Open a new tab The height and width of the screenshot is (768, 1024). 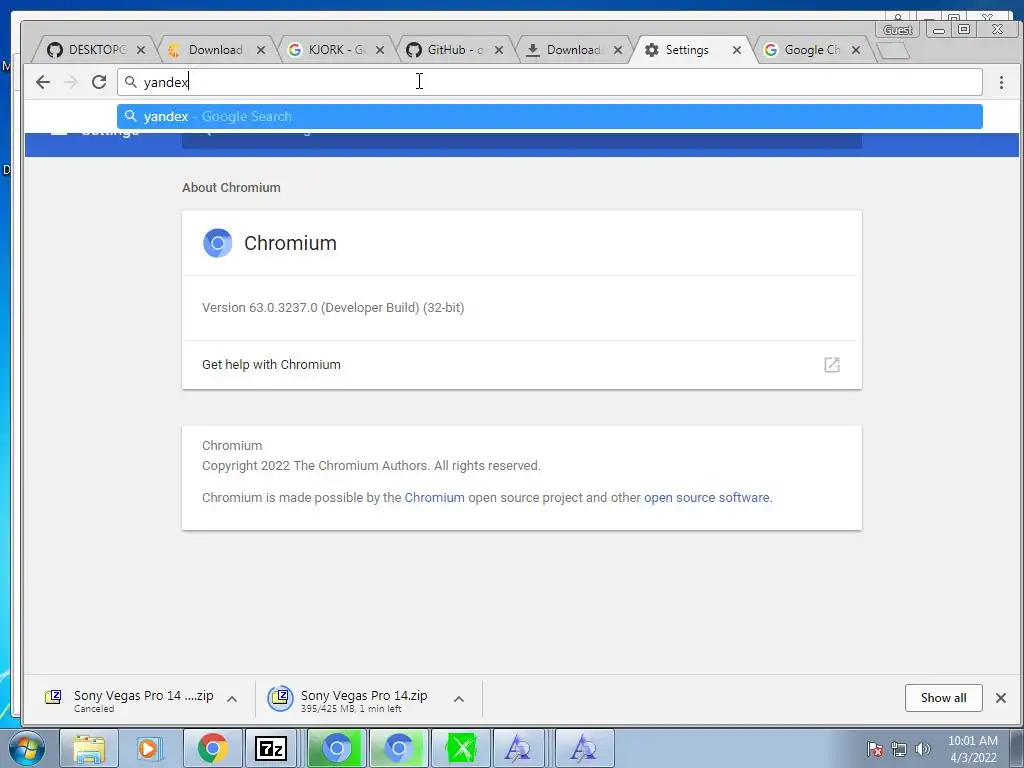tap(893, 50)
